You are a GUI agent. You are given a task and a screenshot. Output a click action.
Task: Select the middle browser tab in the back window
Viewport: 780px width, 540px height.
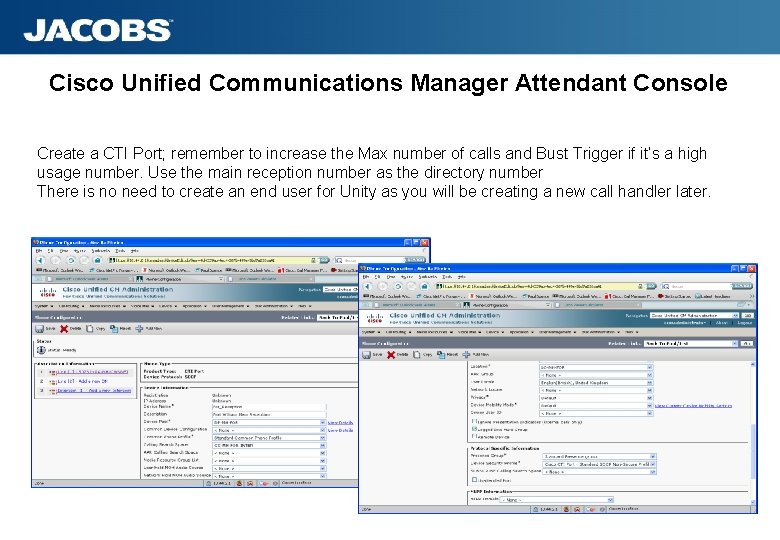click(x=180, y=279)
